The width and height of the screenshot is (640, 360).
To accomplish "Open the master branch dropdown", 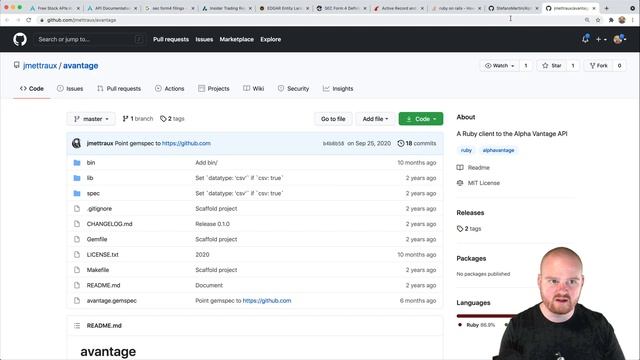I will [x=91, y=119].
